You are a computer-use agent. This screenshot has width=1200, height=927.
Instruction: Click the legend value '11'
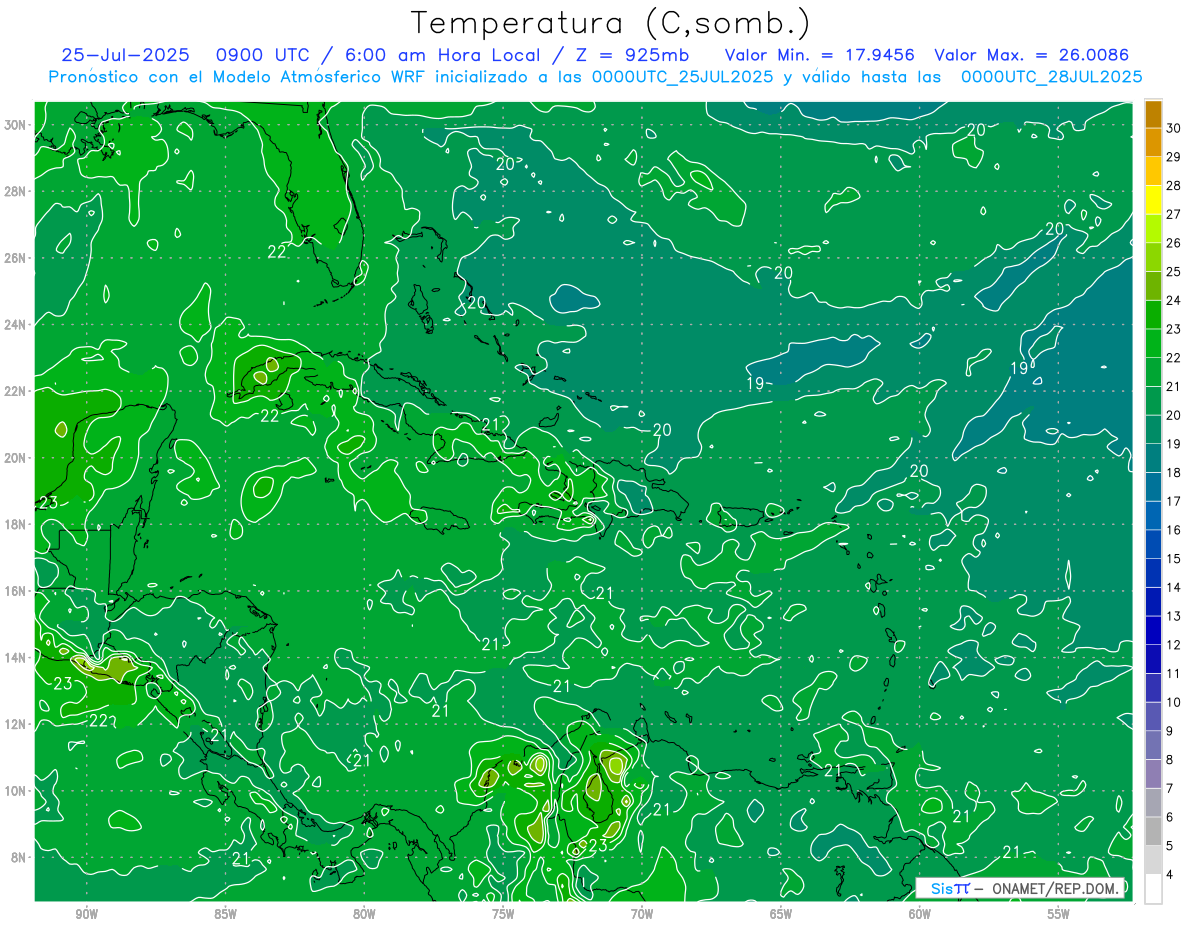[1173, 674]
